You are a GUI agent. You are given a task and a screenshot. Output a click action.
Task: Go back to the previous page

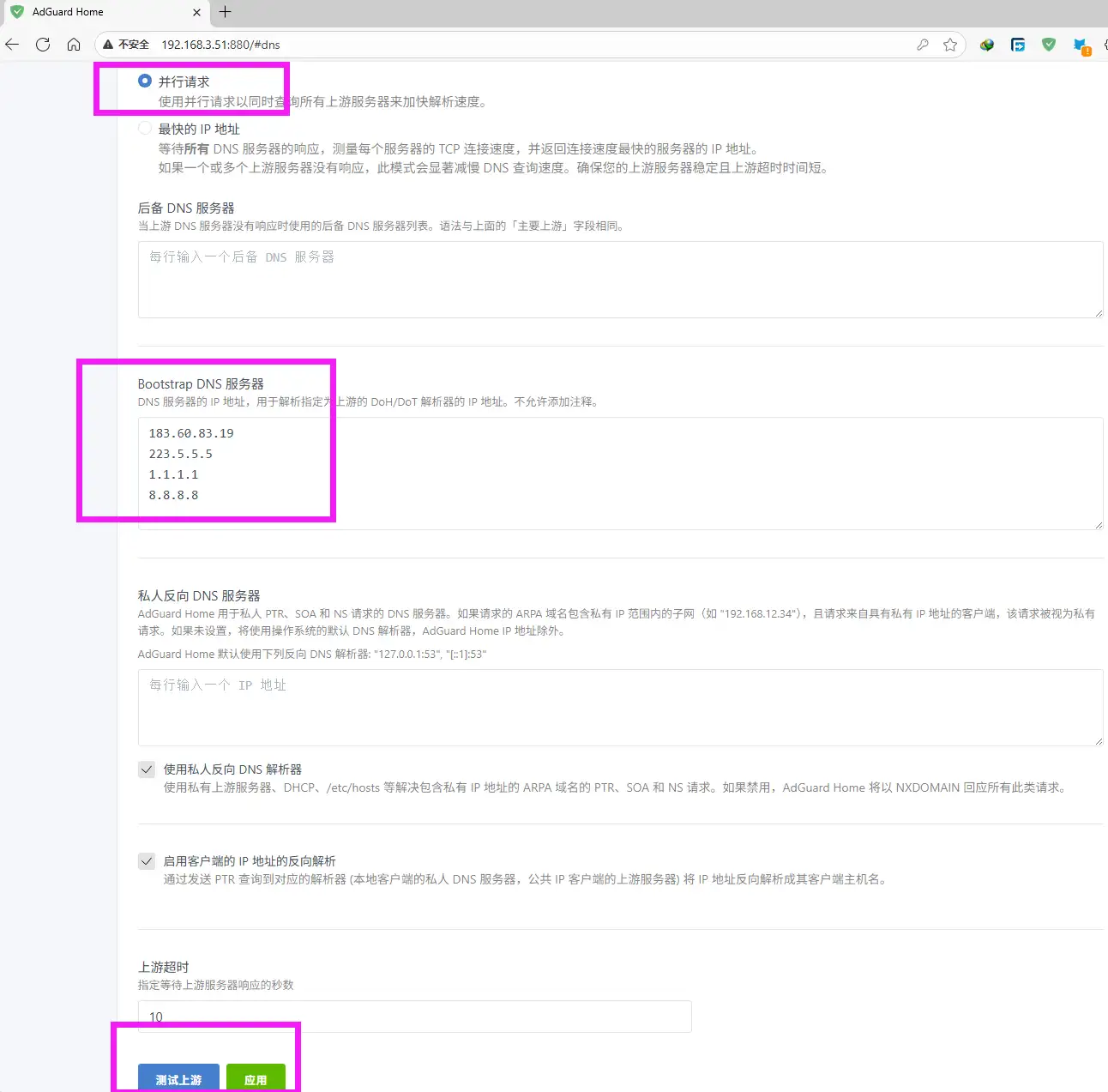coord(12,44)
